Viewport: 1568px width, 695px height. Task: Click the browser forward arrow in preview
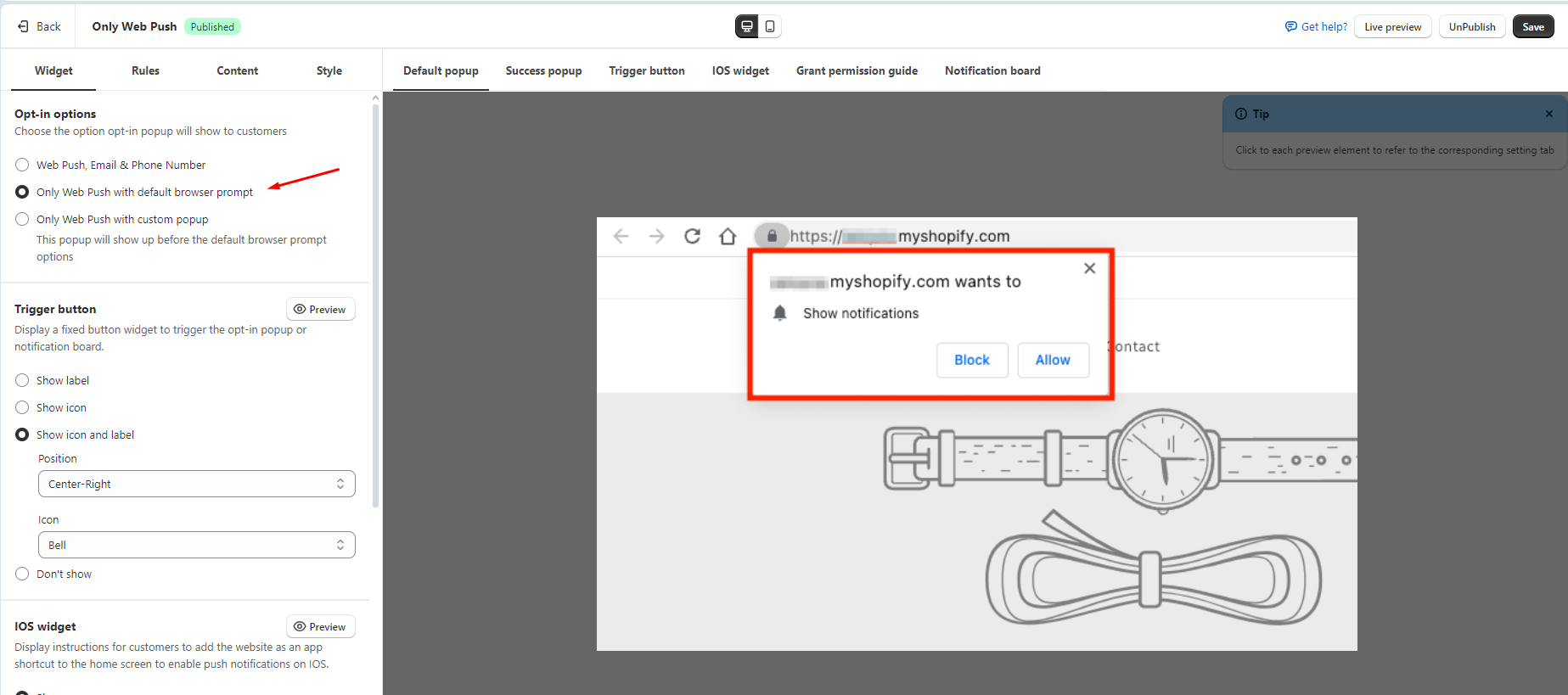[656, 236]
